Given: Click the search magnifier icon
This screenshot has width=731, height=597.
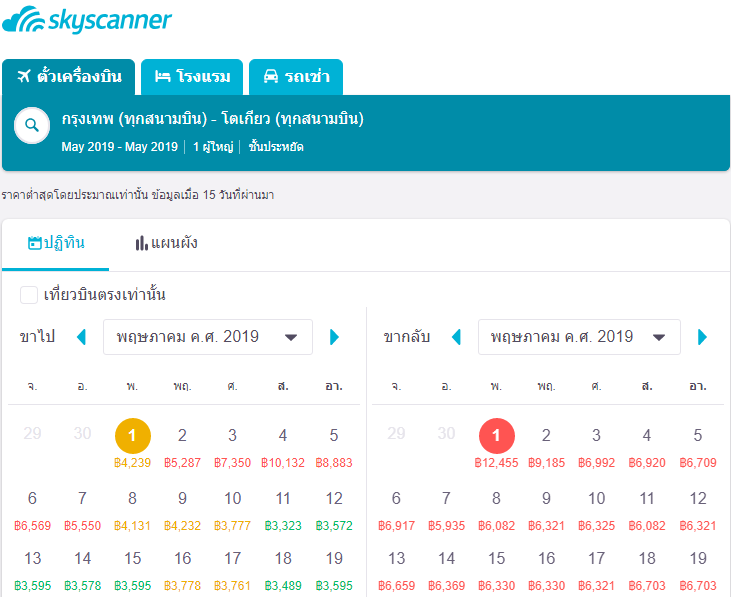Looking at the screenshot, I should tap(32, 125).
